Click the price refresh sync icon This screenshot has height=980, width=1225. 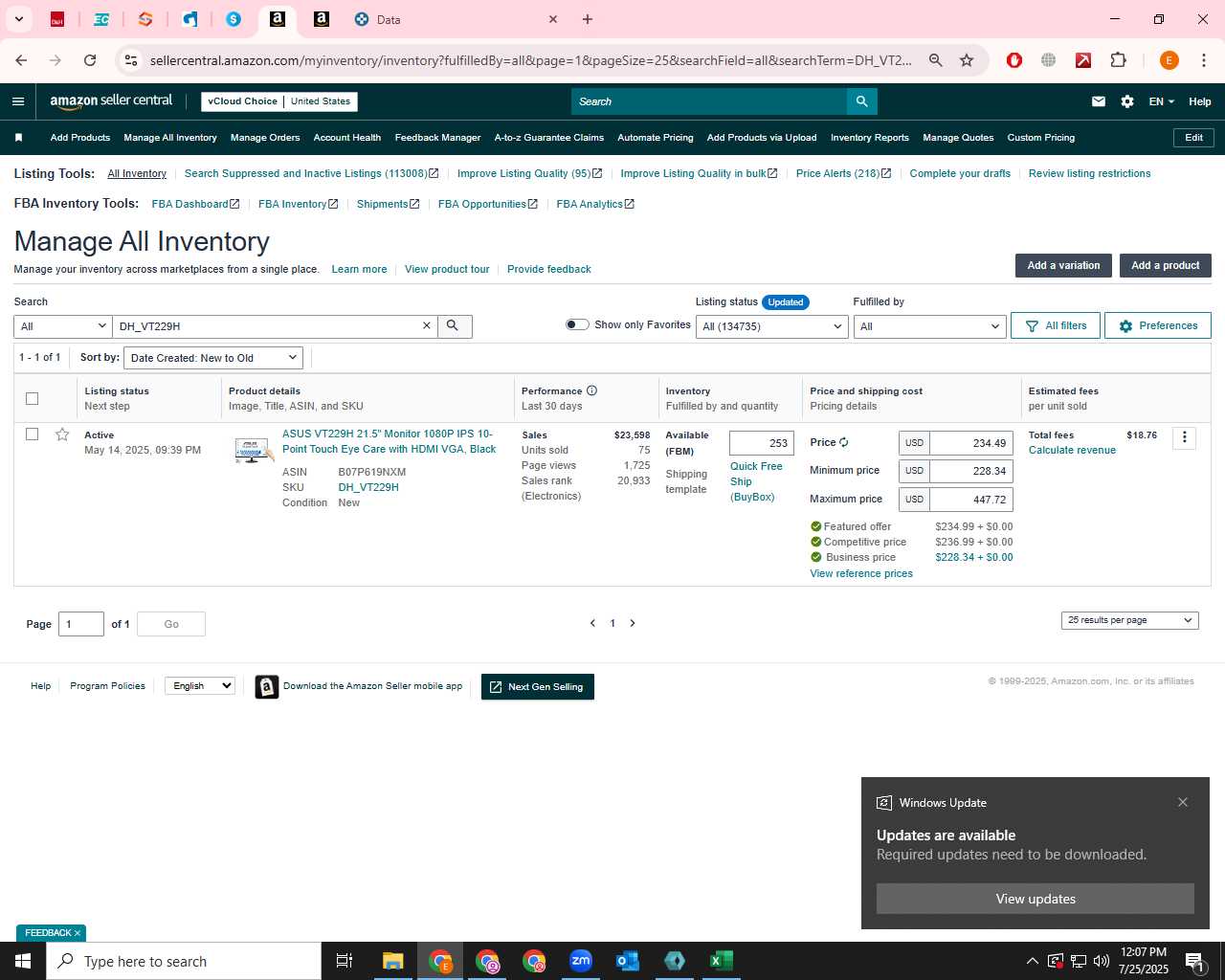click(x=843, y=442)
